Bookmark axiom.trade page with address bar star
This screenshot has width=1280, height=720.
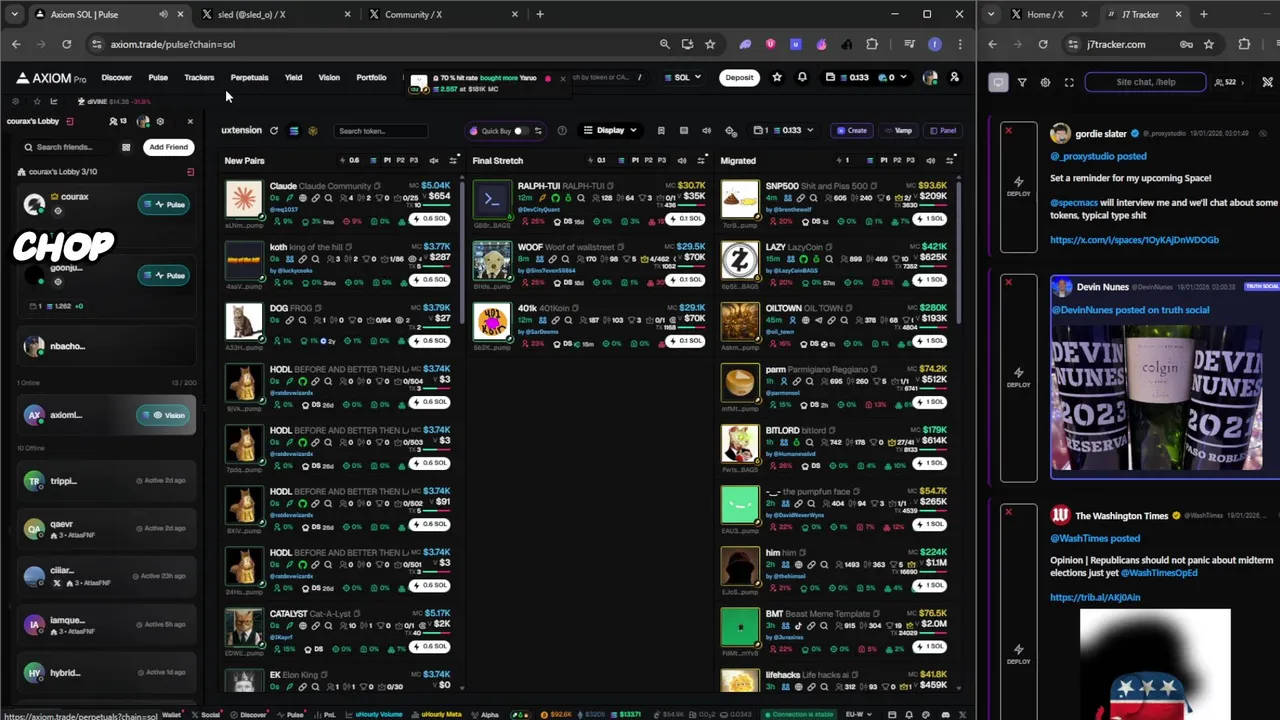tap(710, 44)
